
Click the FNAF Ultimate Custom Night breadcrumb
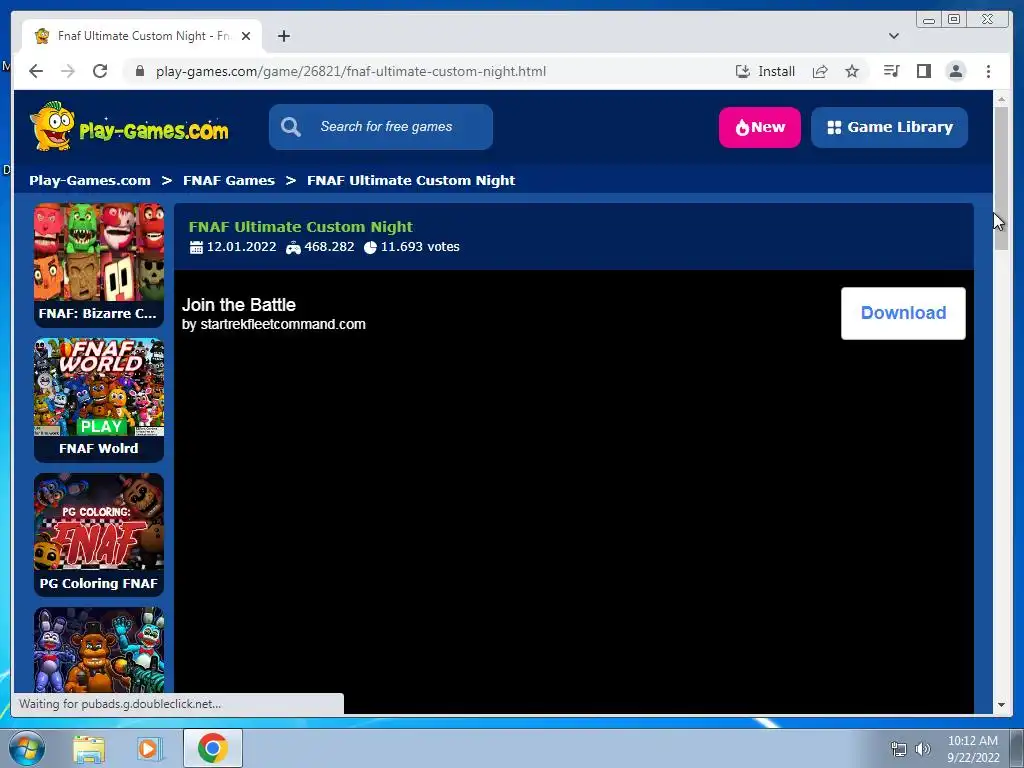[411, 180]
